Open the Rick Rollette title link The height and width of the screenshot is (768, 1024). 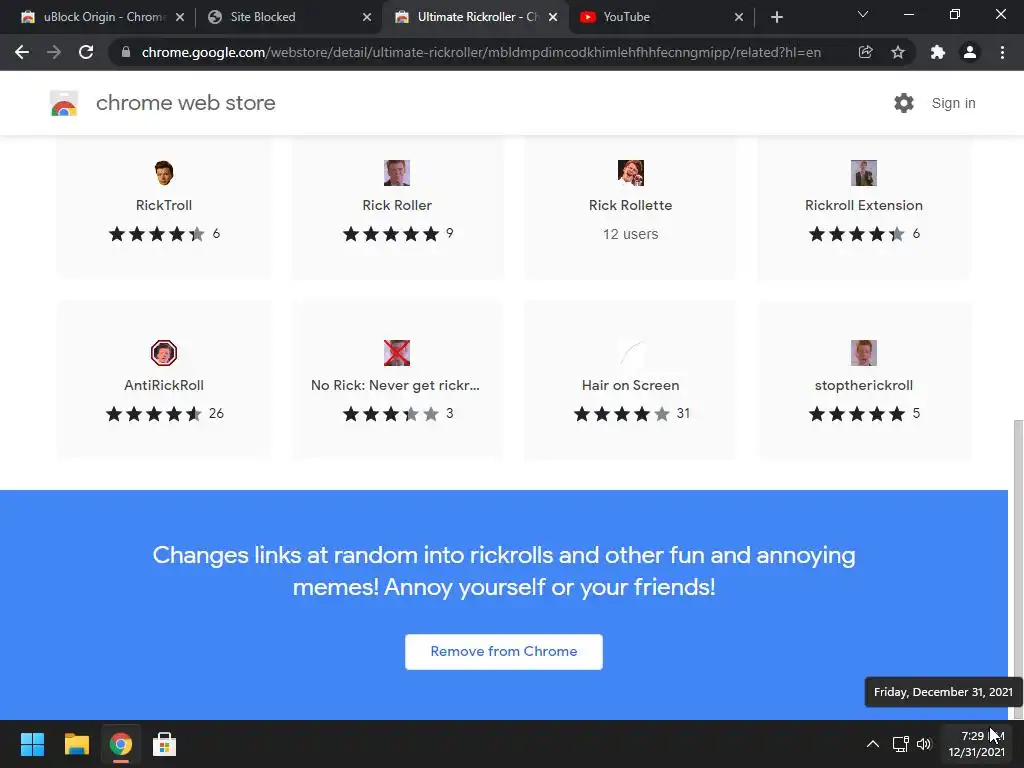tap(630, 205)
